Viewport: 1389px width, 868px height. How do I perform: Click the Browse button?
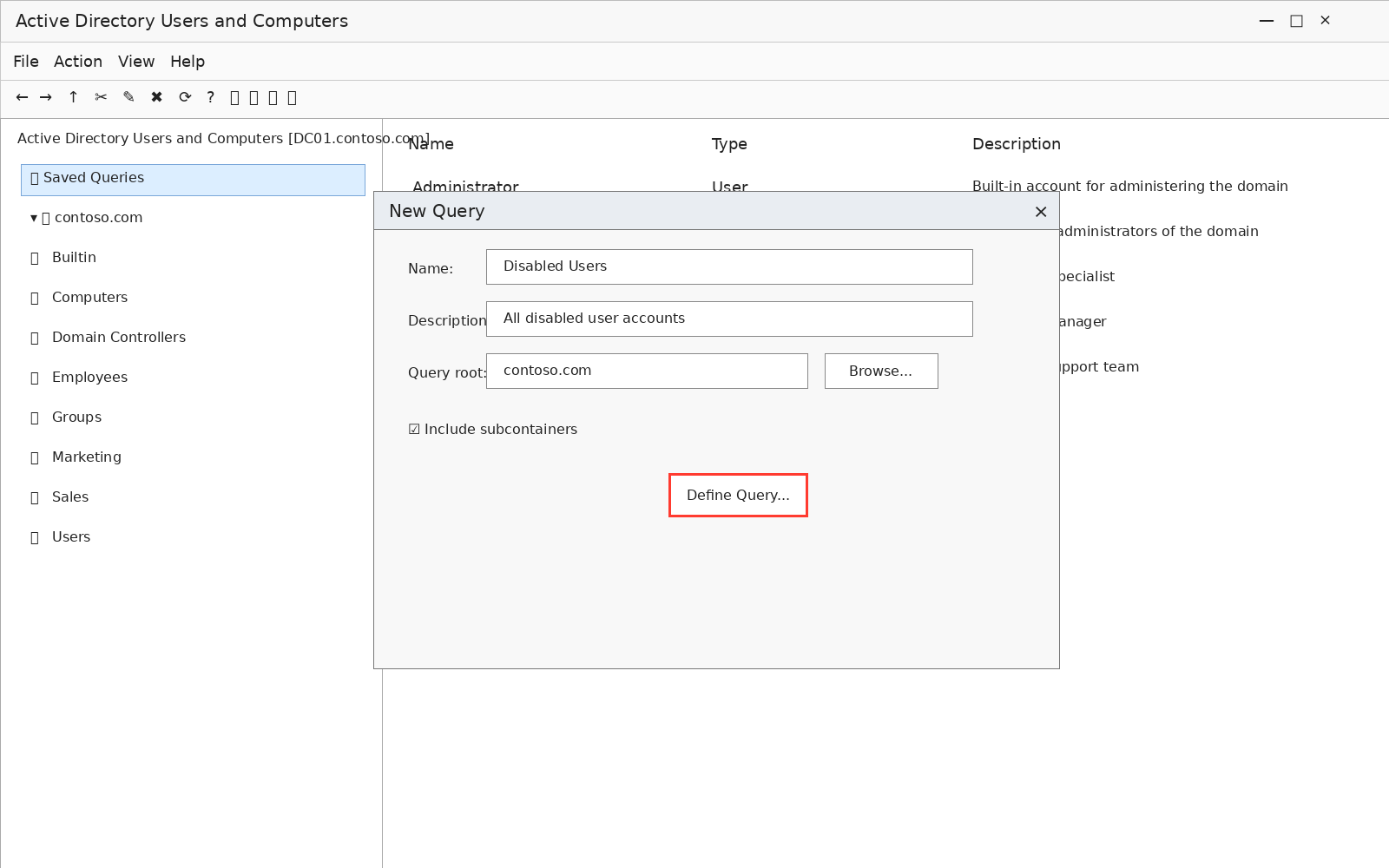coord(881,372)
